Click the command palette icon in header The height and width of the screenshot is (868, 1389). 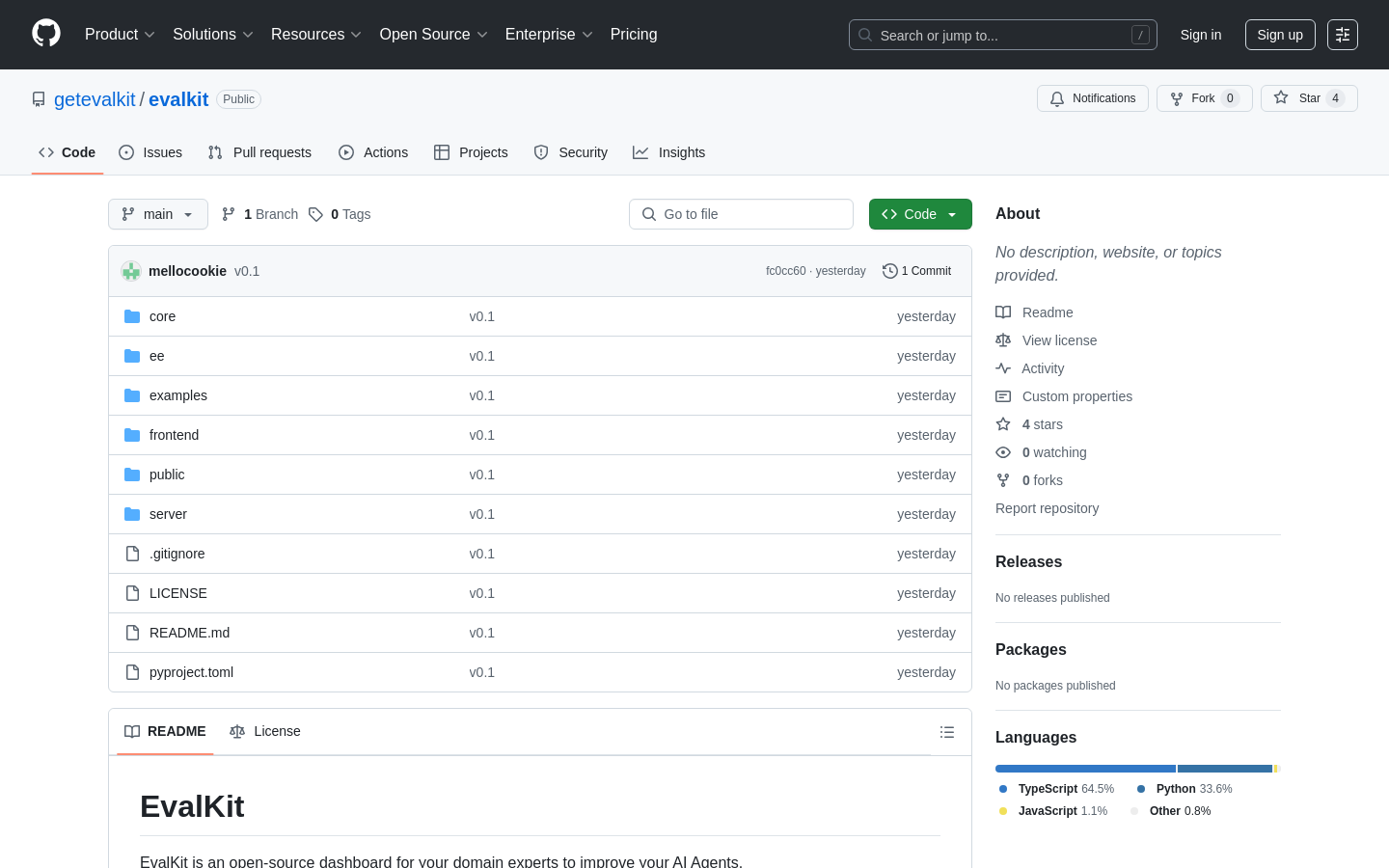pos(1342,35)
